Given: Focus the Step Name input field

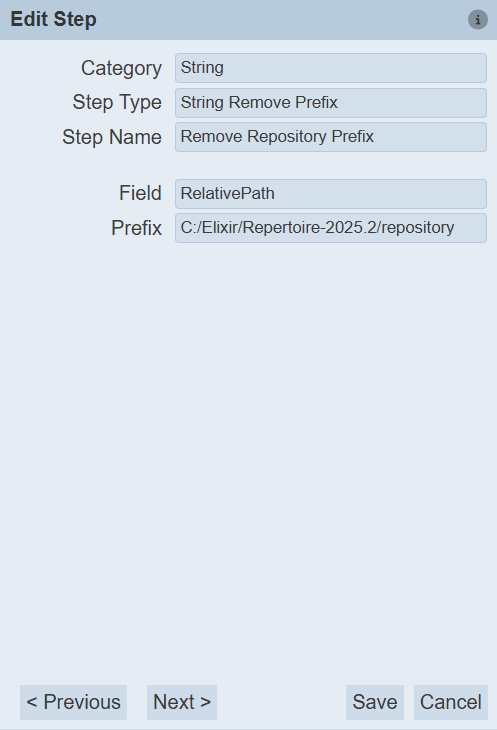Looking at the screenshot, I should click(331, 137).
